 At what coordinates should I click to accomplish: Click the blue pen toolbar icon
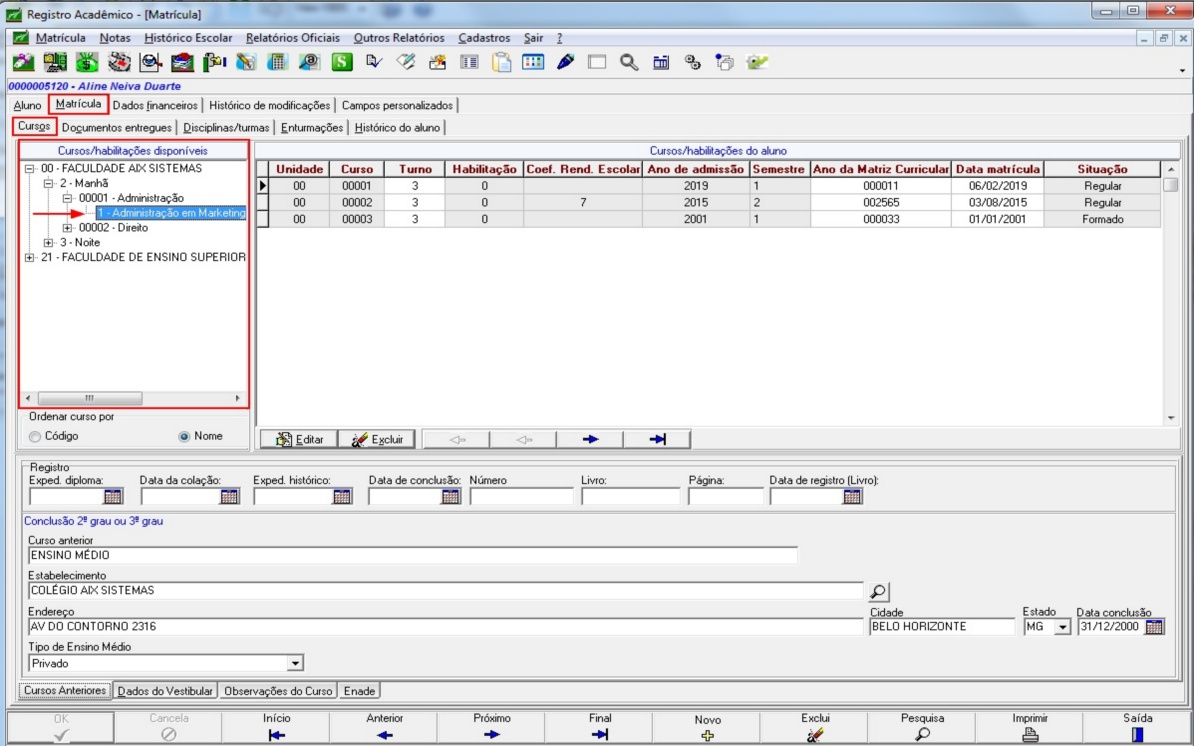565,62
